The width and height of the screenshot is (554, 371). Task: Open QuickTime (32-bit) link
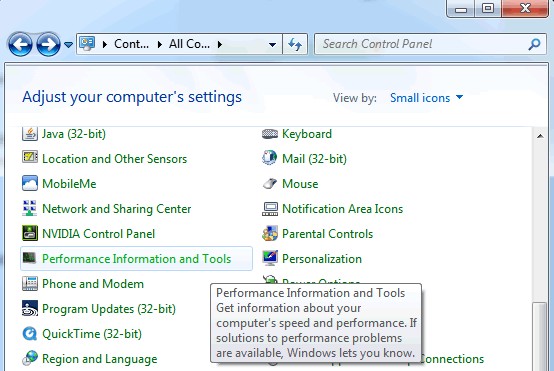[x=92, y=334]
